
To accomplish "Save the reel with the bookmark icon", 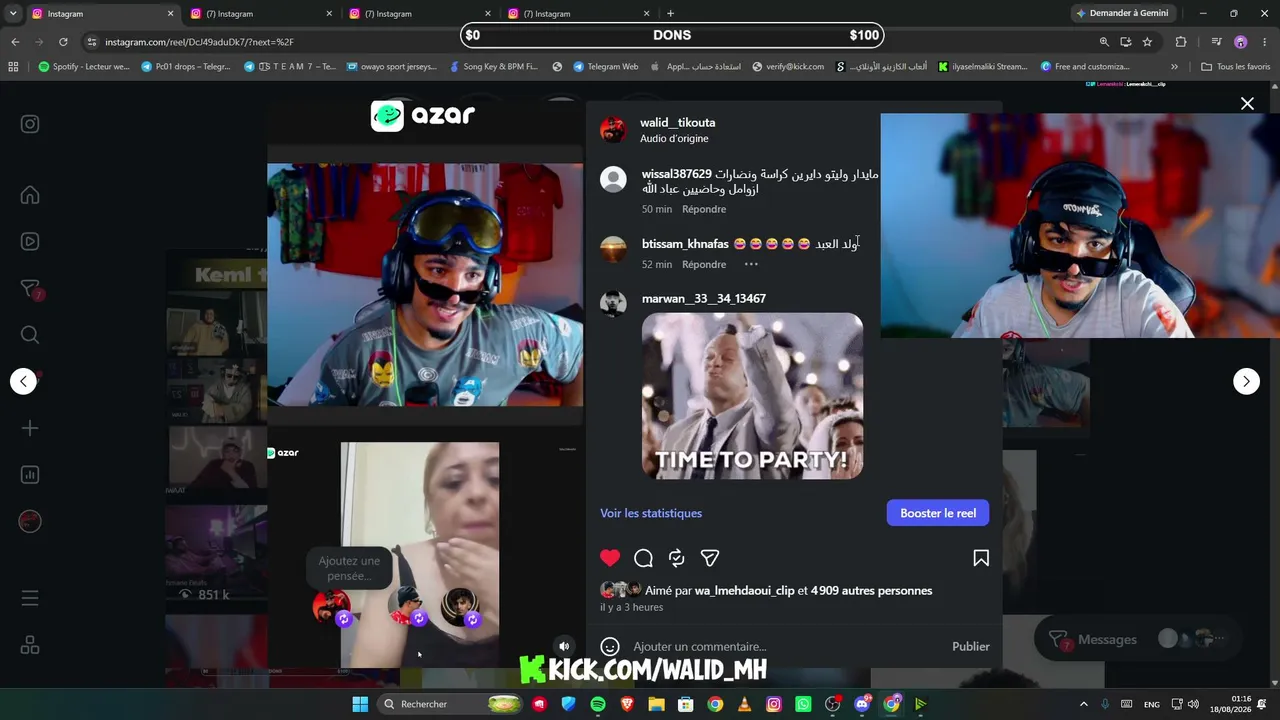I will click(981, 558).
